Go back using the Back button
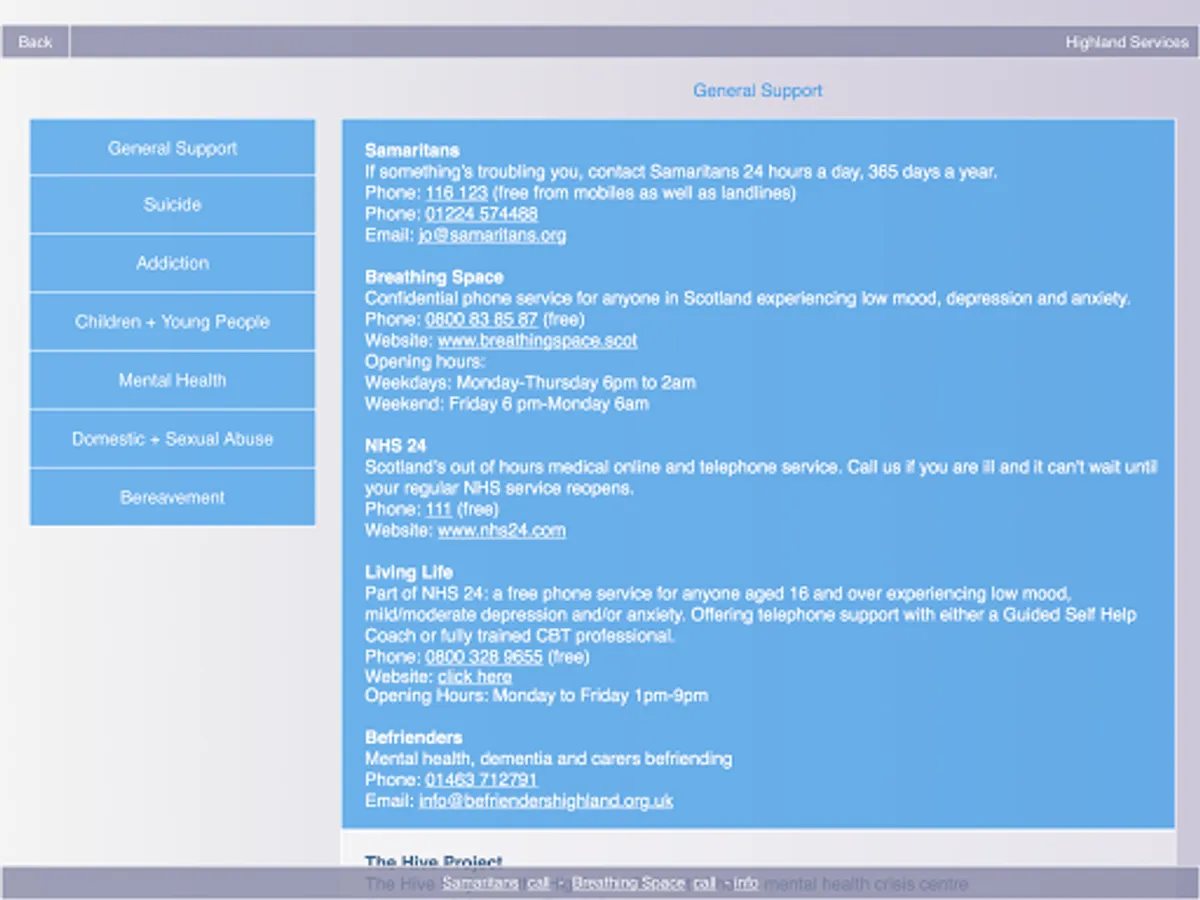Screen dimensions: 1200x900 pyautogui.click(x=35, y=42)
